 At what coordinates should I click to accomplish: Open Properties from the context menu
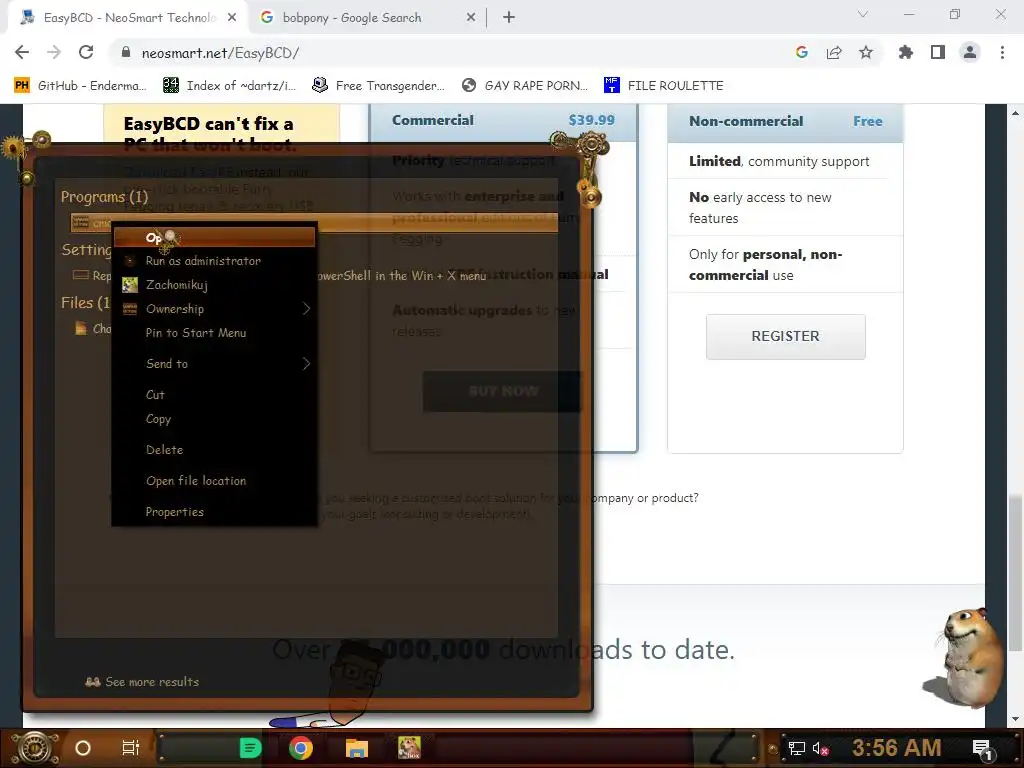pos(214,512)
